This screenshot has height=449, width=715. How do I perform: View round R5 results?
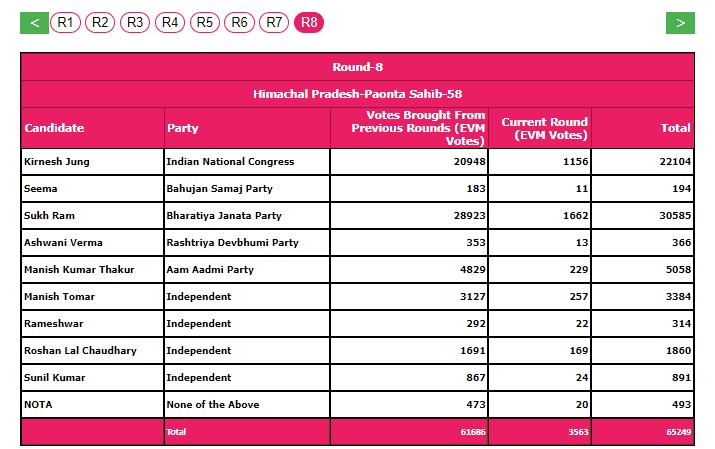205,22
